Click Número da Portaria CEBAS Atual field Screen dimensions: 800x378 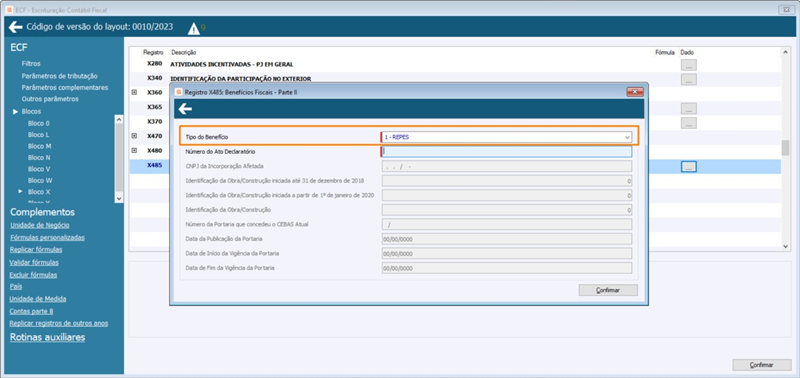click(506, 224)
